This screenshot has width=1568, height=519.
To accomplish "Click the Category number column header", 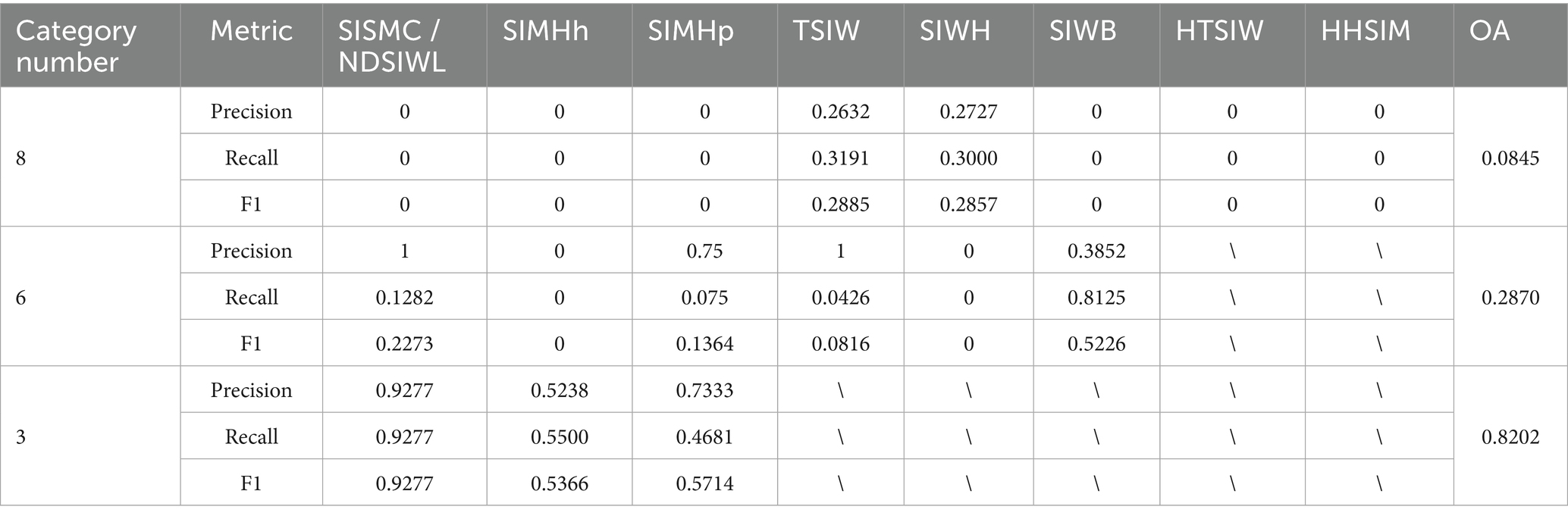I will [x=76, y=45].
